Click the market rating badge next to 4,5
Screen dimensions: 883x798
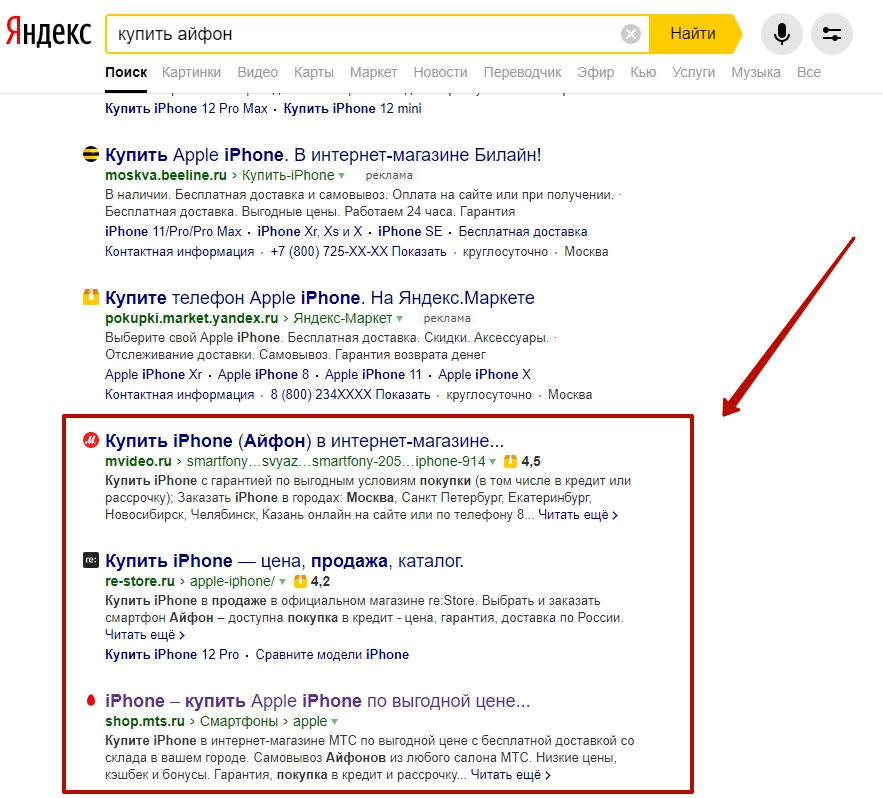(x=510, y=461)
